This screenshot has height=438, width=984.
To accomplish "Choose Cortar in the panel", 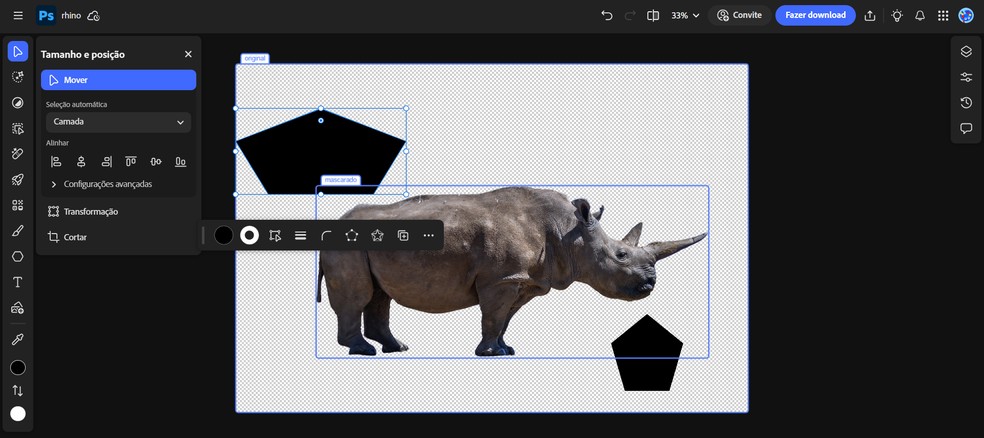I will (75, 237).
